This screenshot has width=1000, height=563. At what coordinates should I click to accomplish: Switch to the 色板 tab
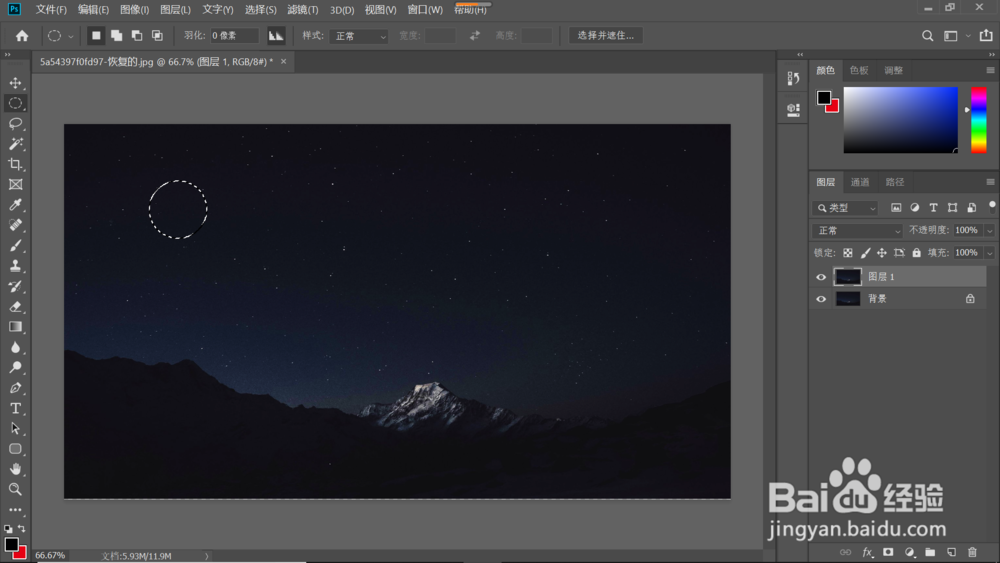click(x=859, y=70)
